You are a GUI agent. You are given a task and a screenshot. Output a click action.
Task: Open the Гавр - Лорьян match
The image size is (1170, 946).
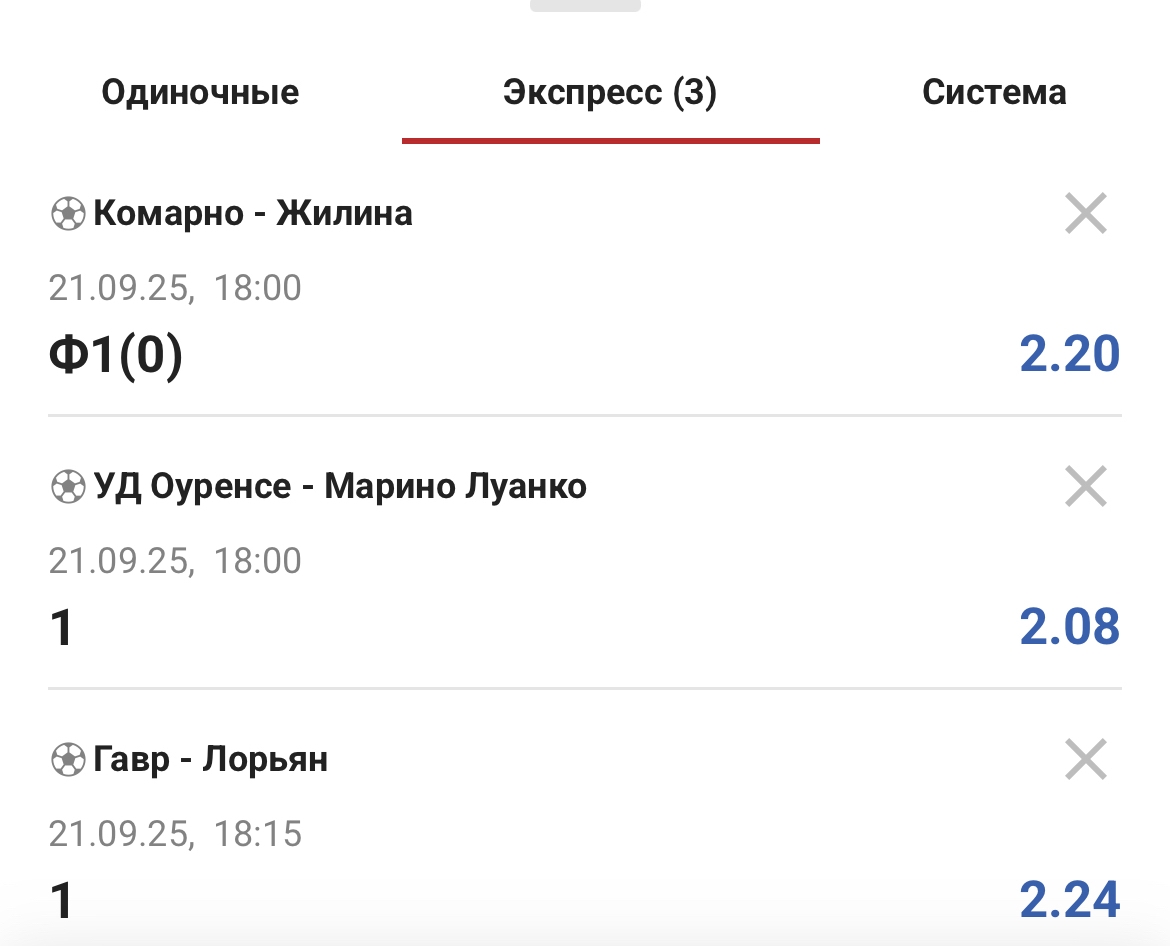tap(210, 760)
